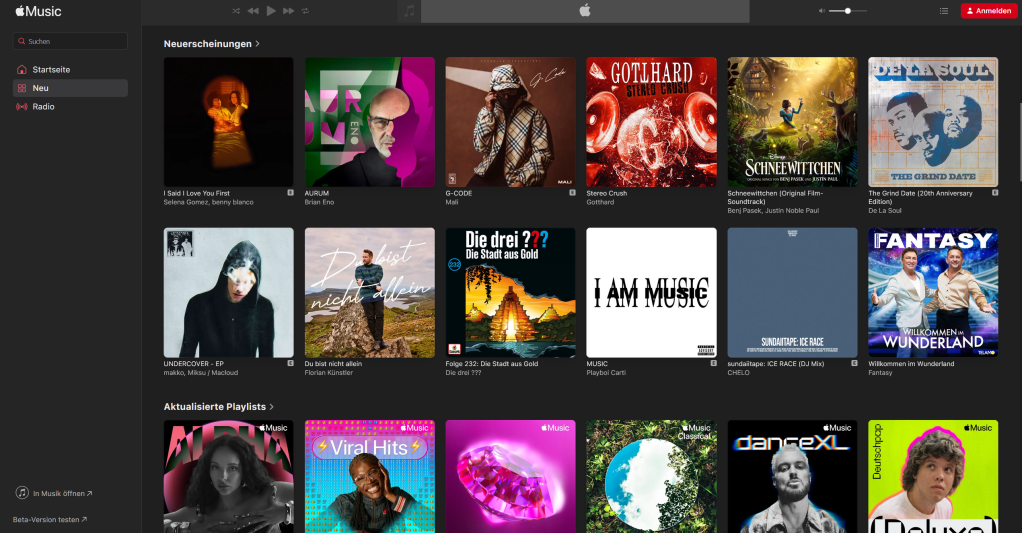Viewport: 1022px width, 533px height.
Task: Open I Said I Love You First album cover
Action: (228, 122)
